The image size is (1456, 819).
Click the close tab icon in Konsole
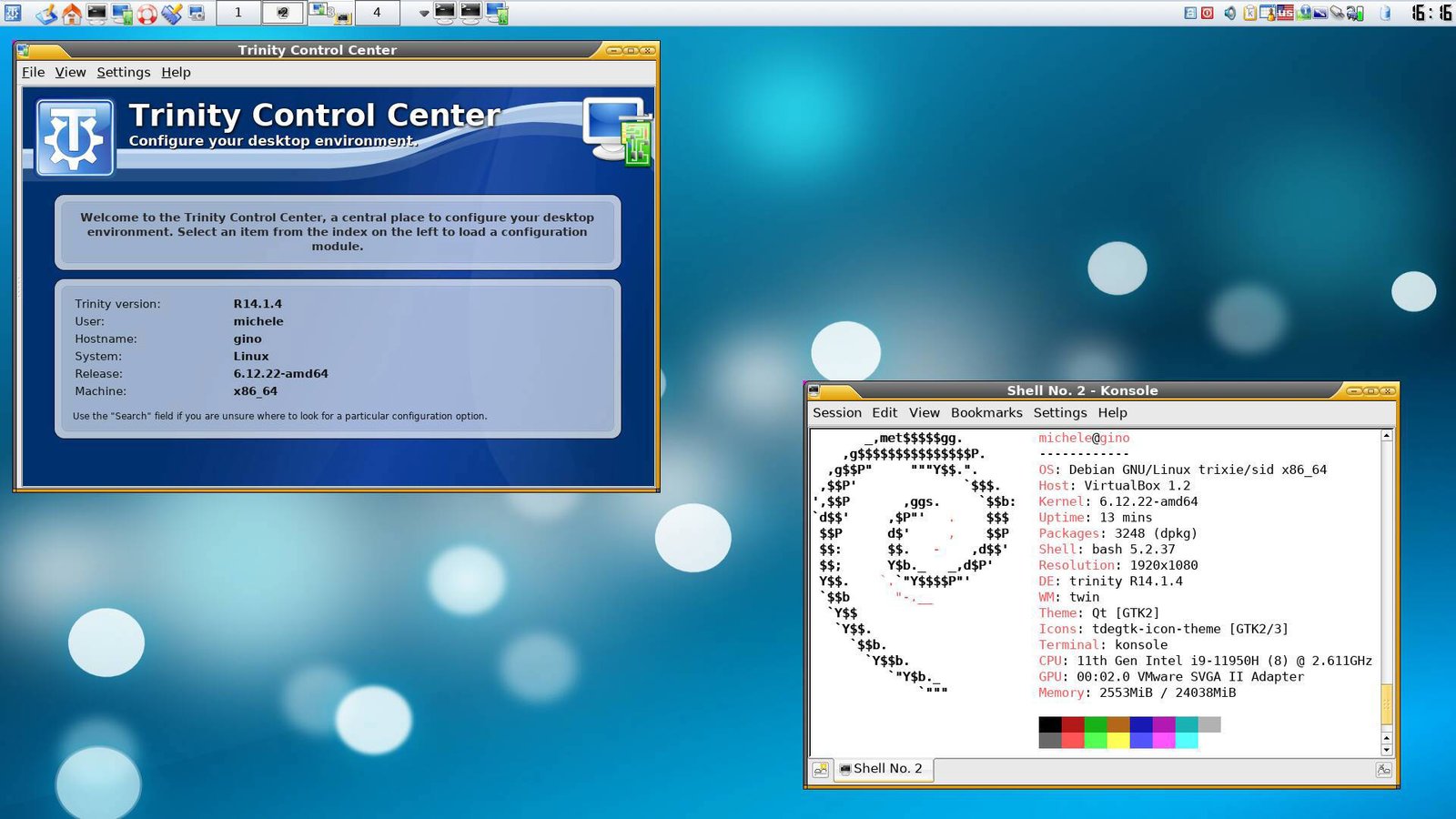(x=1383, y=769)
